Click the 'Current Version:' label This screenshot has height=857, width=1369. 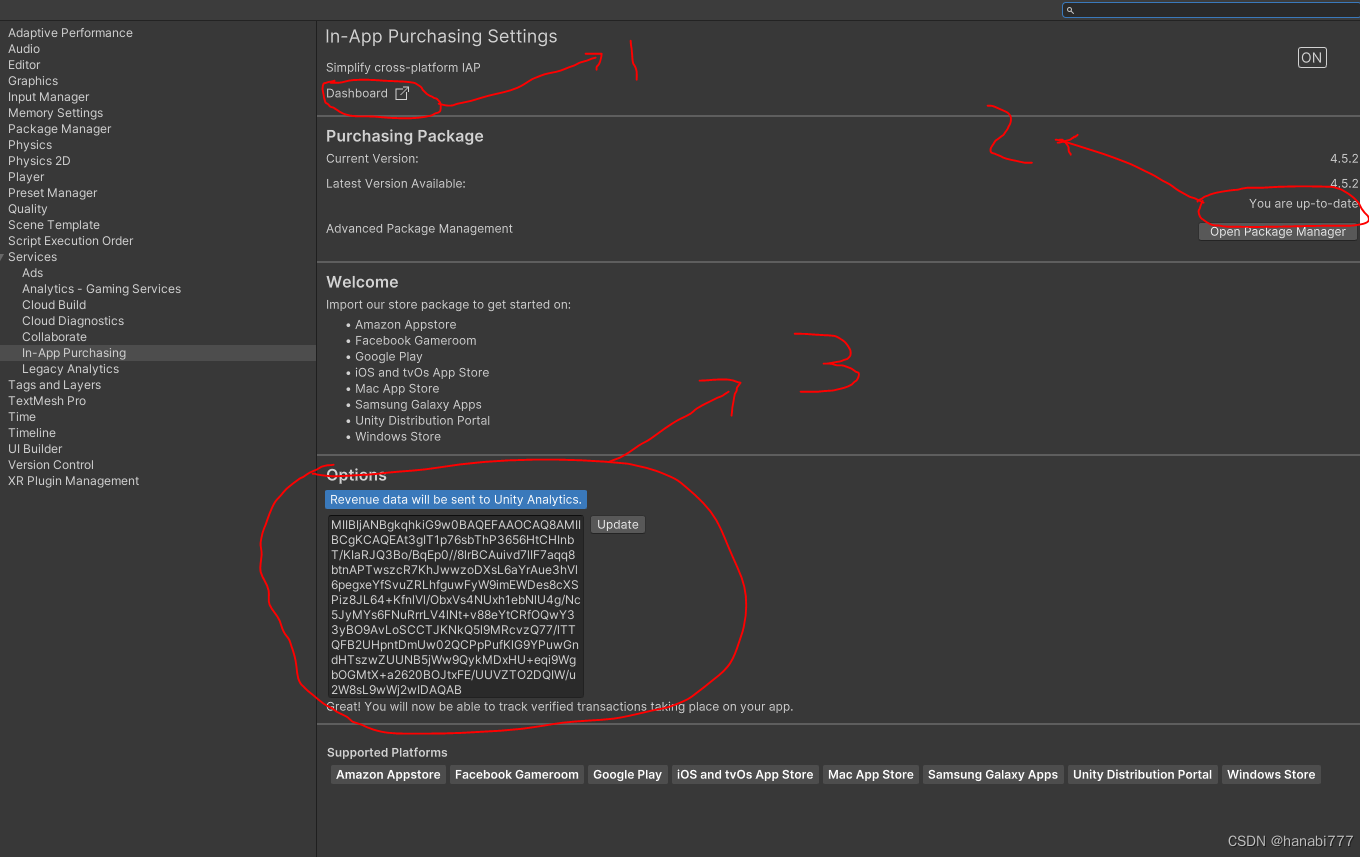click(x=372, y=159)
